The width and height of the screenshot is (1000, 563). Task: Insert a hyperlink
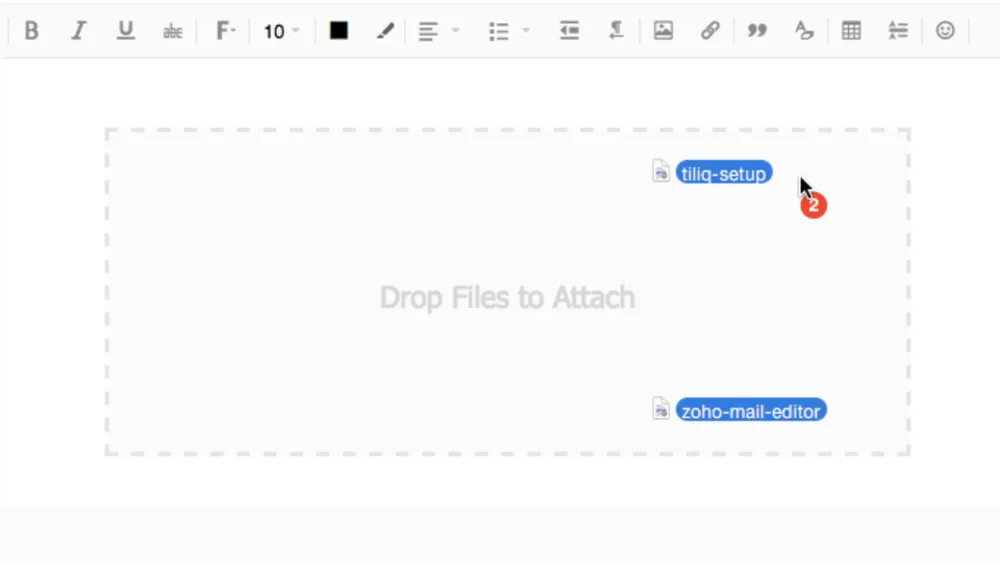pyautogui.click(x=710, y=30)
